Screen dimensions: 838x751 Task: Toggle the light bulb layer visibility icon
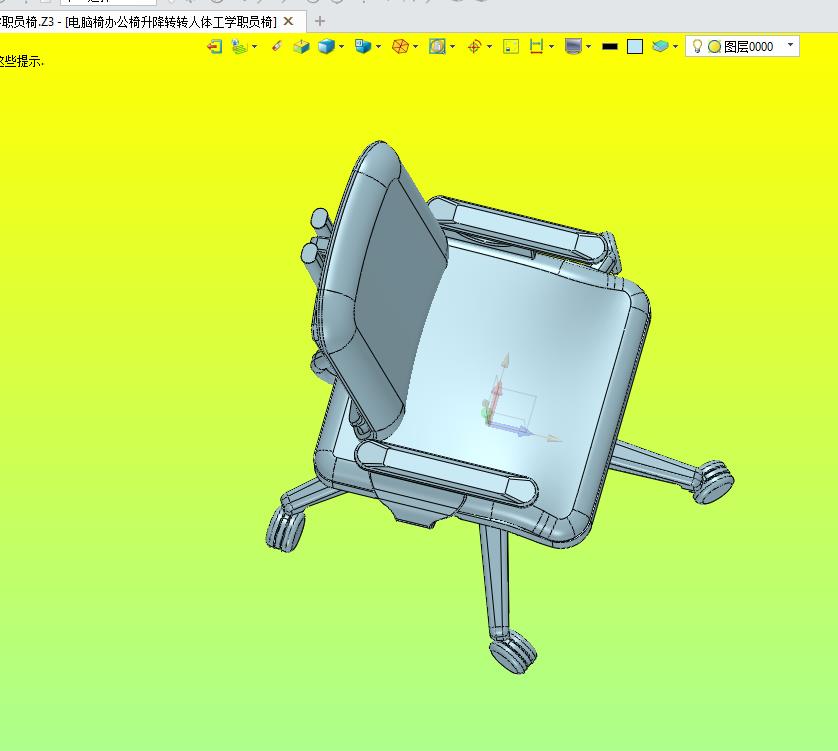coord(697,47)
